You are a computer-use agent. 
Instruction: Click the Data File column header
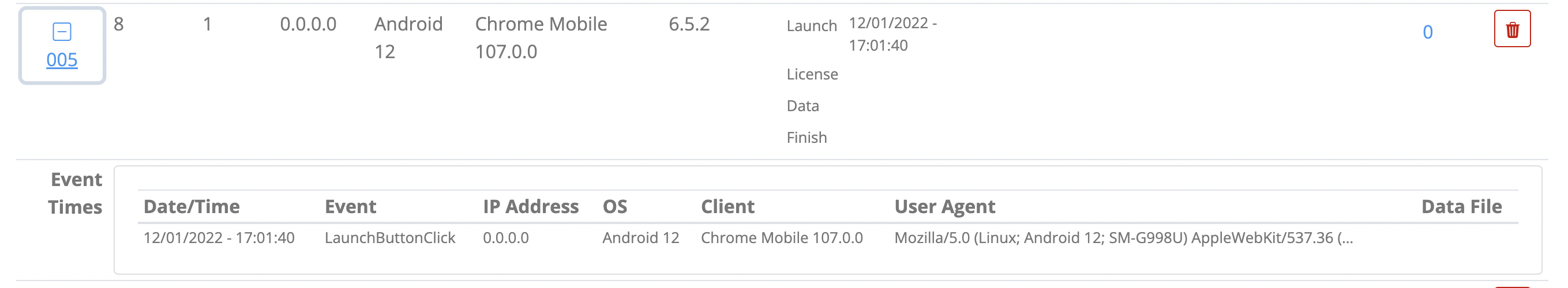pyautogui.click(x=1461, y=207)
